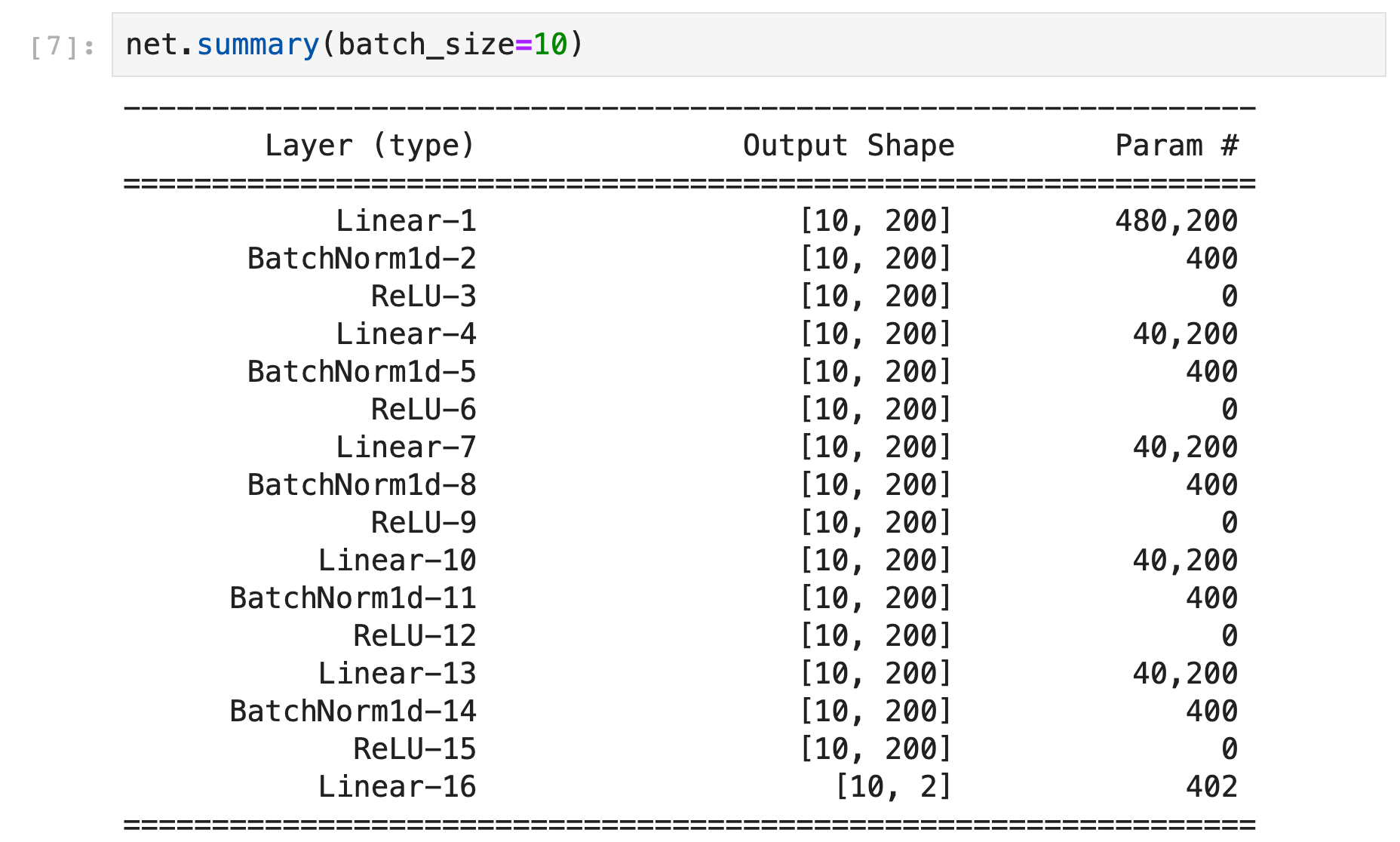Click the 402 parameter count
Screen dimensions: 1400x842
click(1211, 787)
